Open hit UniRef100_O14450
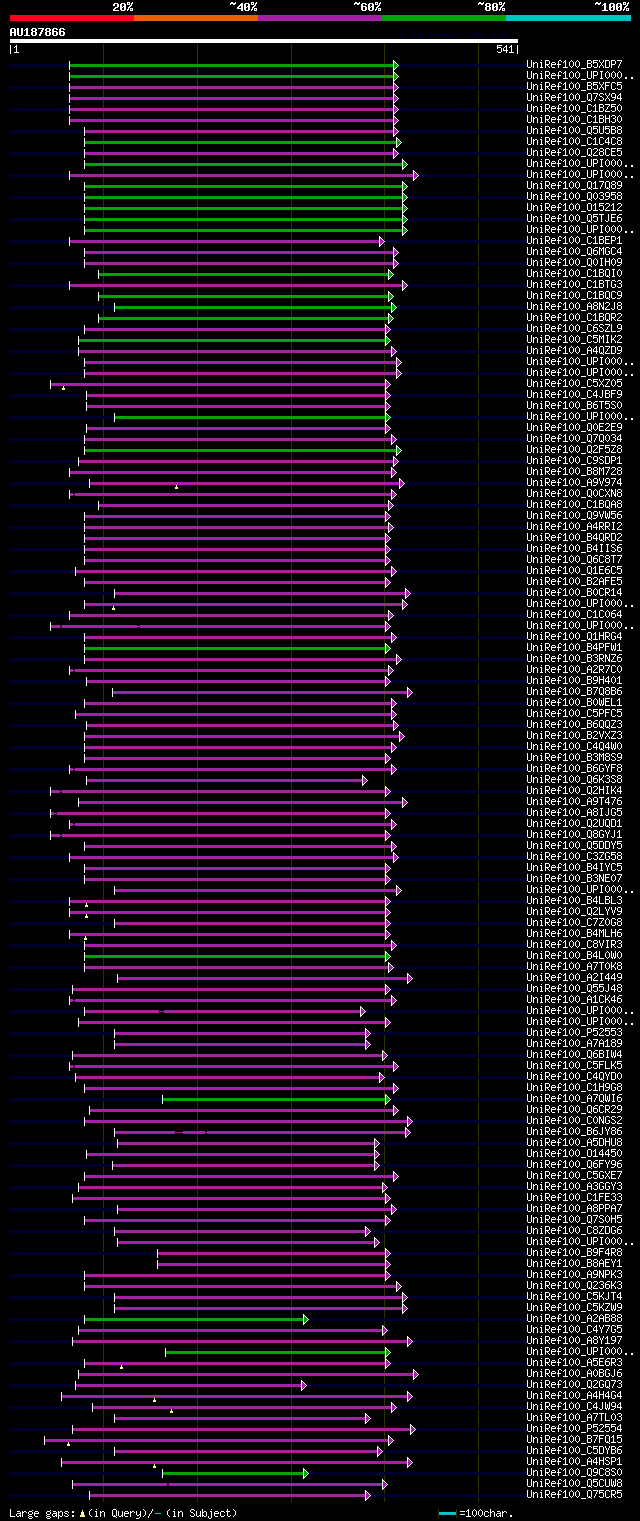 574,1154
